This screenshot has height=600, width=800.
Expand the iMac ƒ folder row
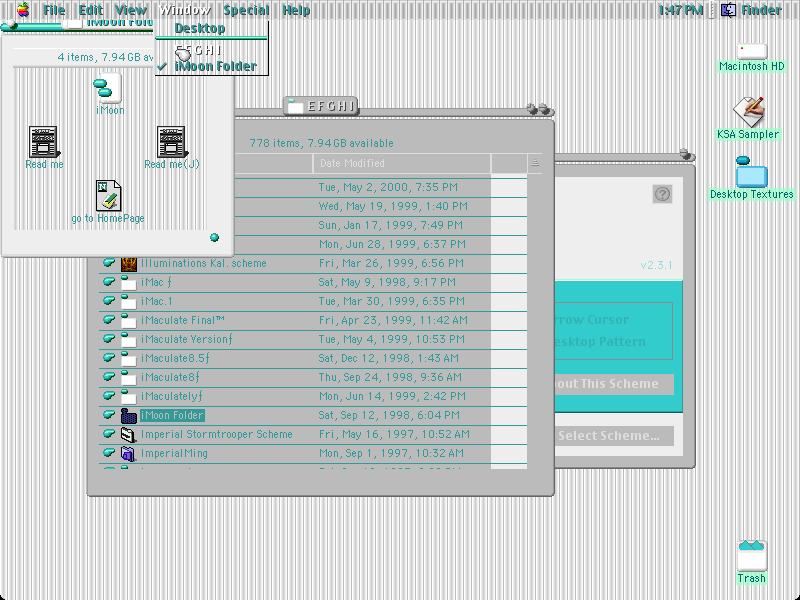[109, 282]
